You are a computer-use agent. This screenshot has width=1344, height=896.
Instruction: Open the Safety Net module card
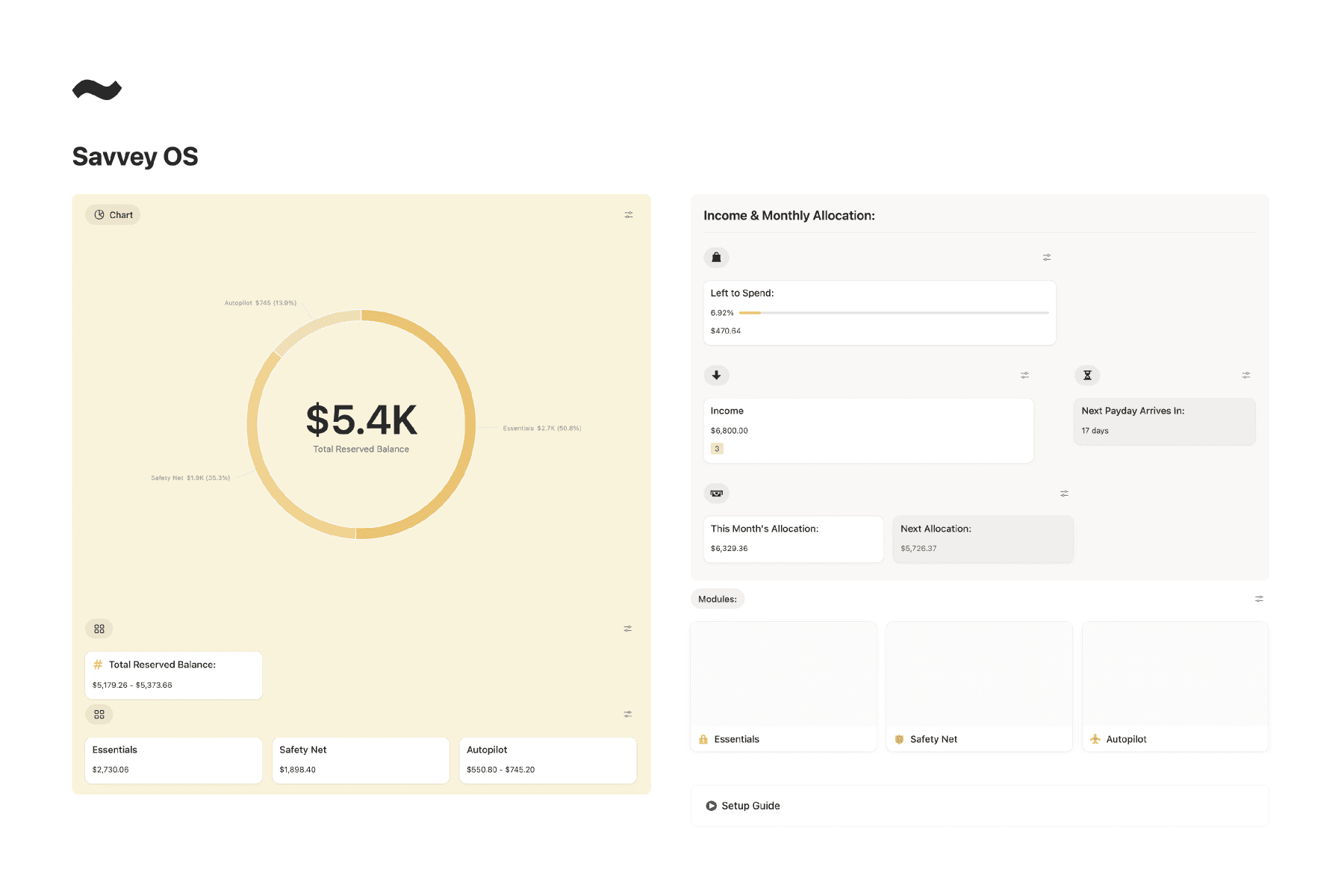[x=979, y=686]
